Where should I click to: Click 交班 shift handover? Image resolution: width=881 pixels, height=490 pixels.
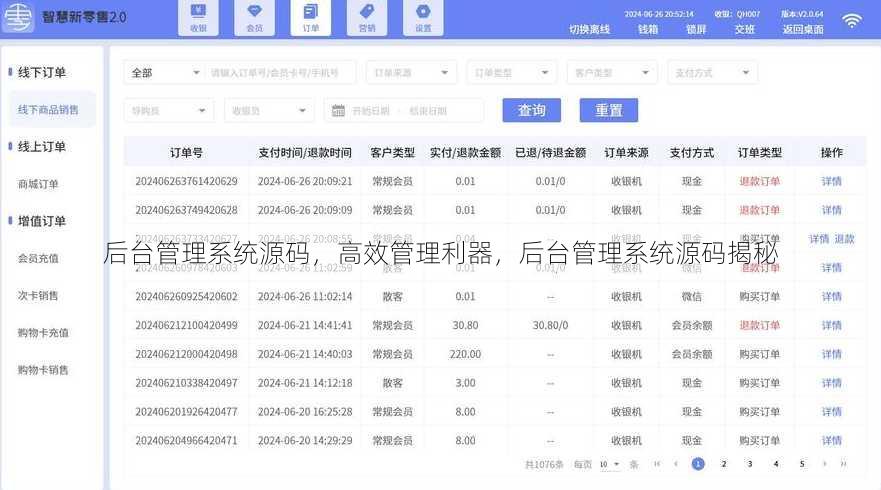point(744,29)
